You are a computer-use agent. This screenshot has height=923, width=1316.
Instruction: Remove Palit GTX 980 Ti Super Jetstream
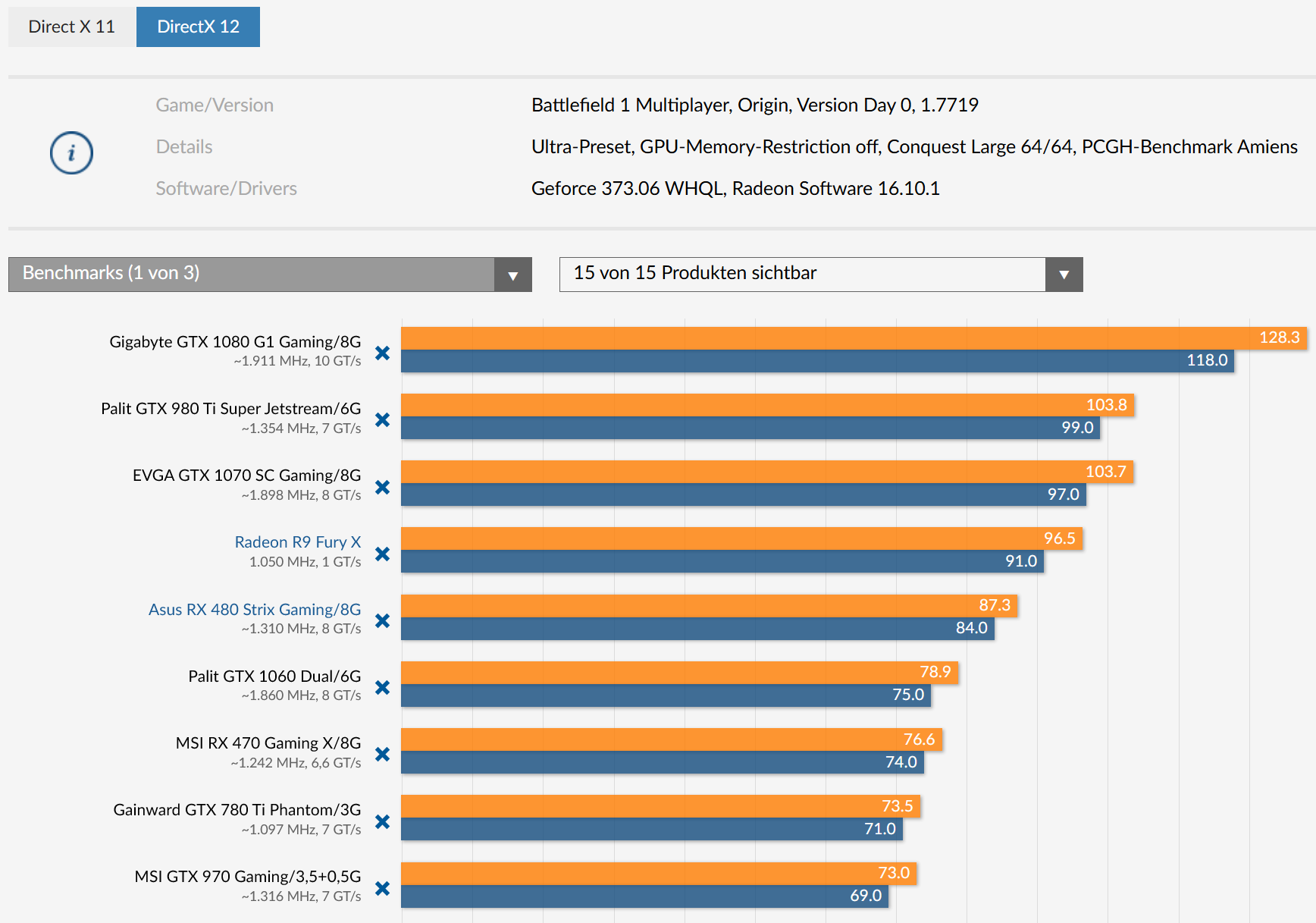coord(383,419)
